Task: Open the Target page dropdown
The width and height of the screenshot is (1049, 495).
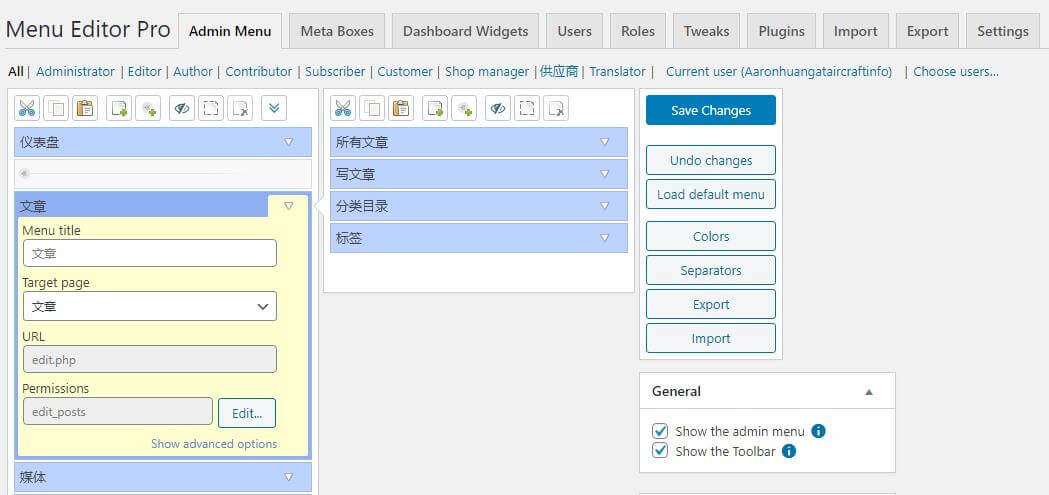Action: click(150, 306)
